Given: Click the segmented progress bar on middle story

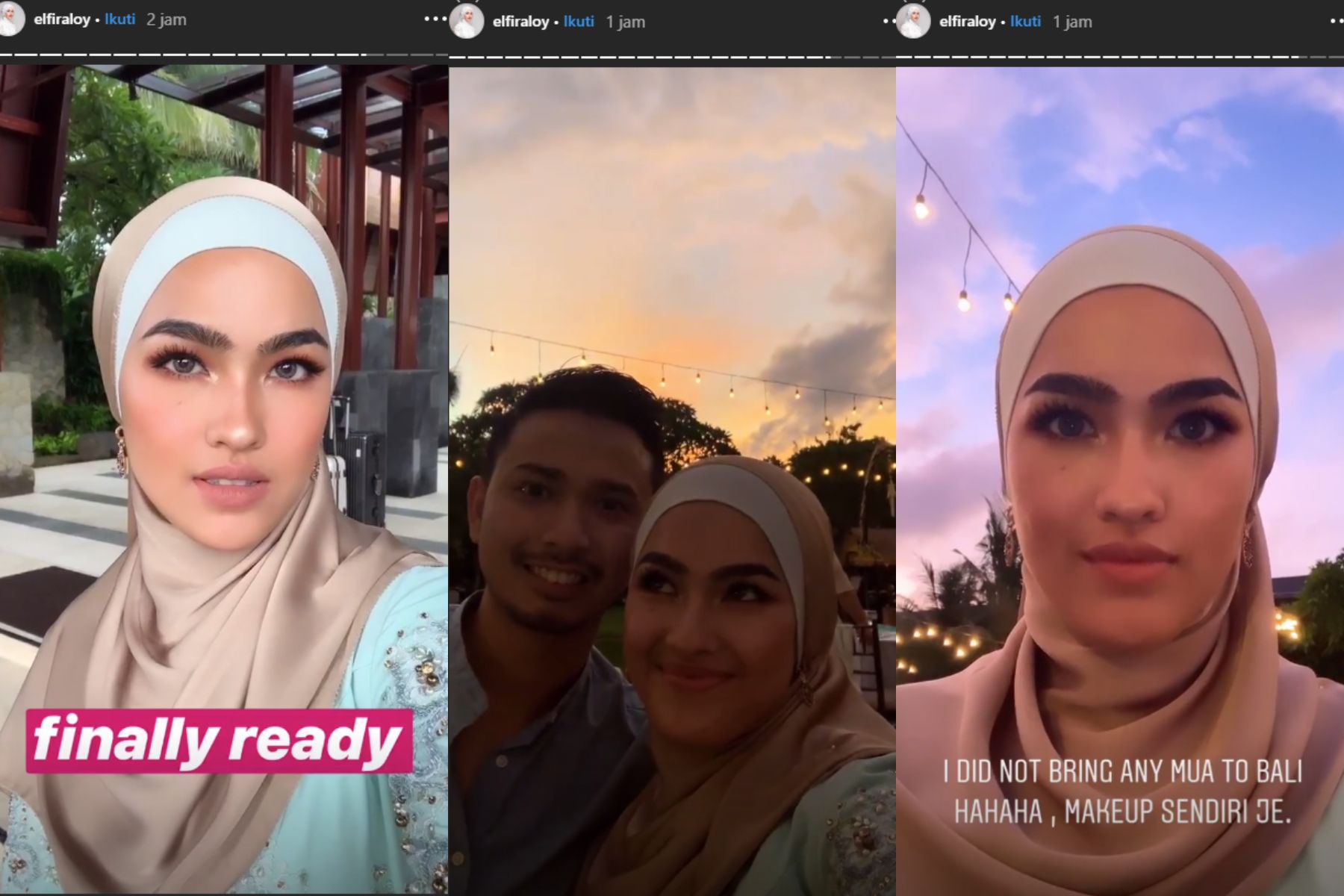Looking at the screenshot, I should (672, 57).
